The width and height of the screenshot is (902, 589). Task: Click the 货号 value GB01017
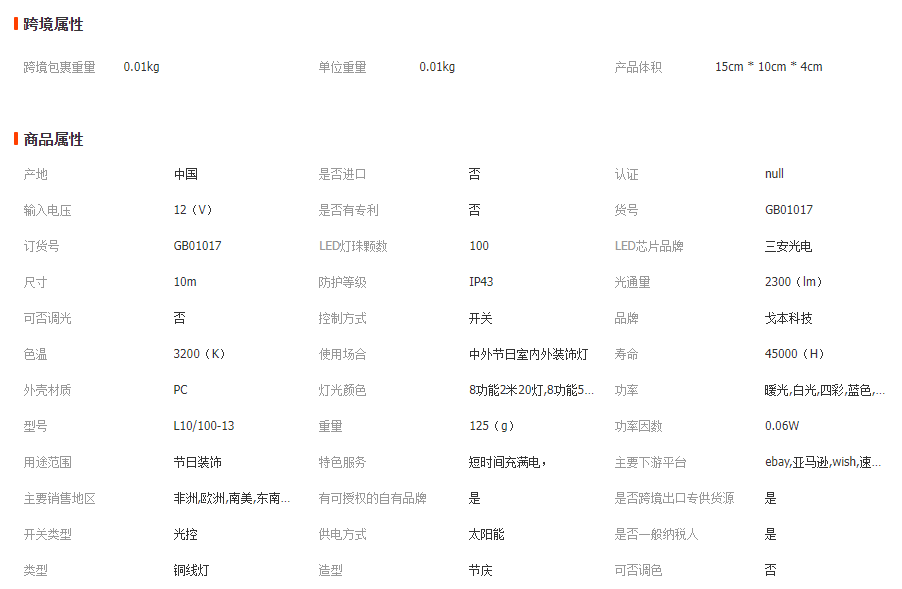pyautogui.click(x=788, y=210)
